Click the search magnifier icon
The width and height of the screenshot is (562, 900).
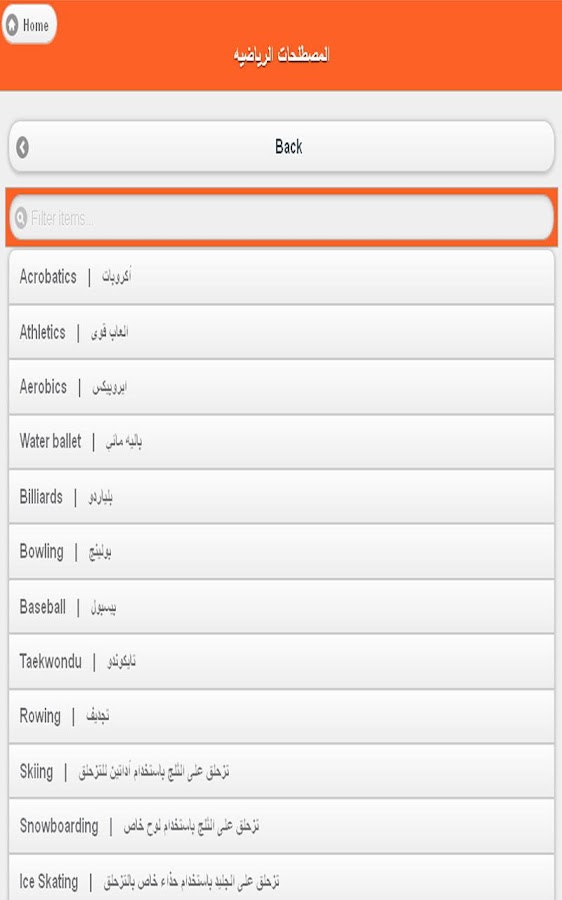coord(21,218)
